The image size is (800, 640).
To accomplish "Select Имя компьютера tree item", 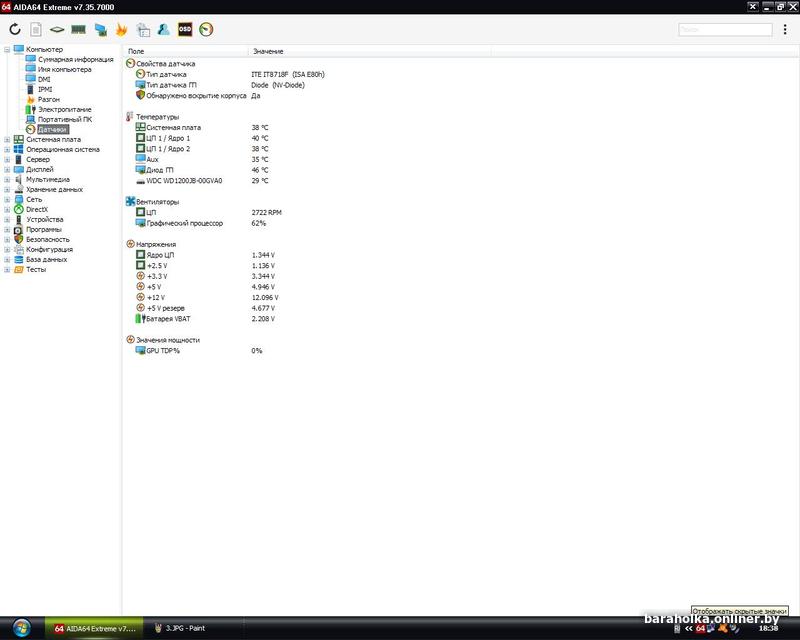I will 64,69.
